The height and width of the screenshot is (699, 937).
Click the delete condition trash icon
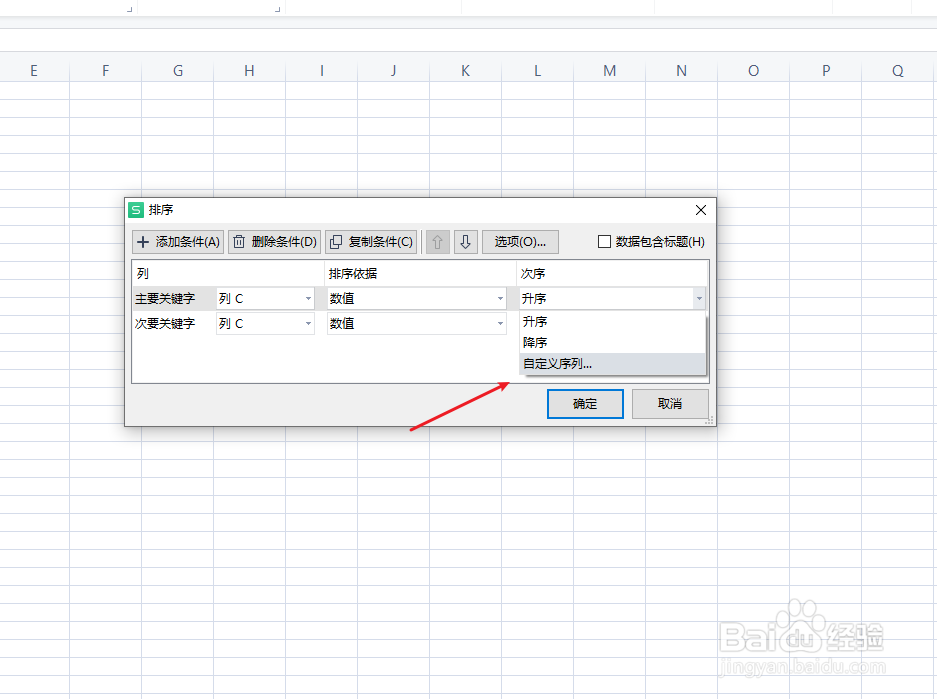(x=237, y=241)
